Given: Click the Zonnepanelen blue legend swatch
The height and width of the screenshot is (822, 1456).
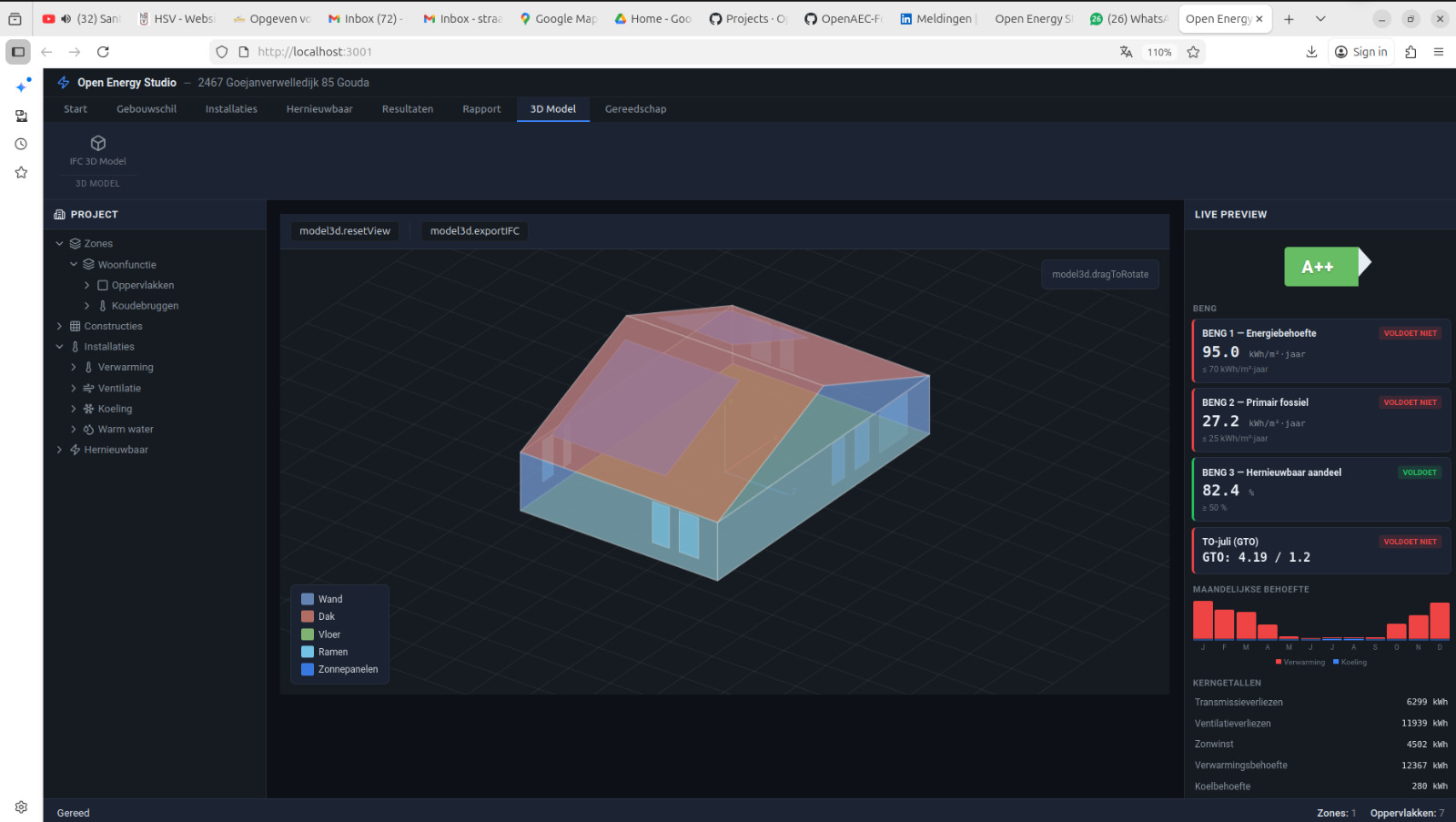Looking at the screenshot, I should [308, 670].
